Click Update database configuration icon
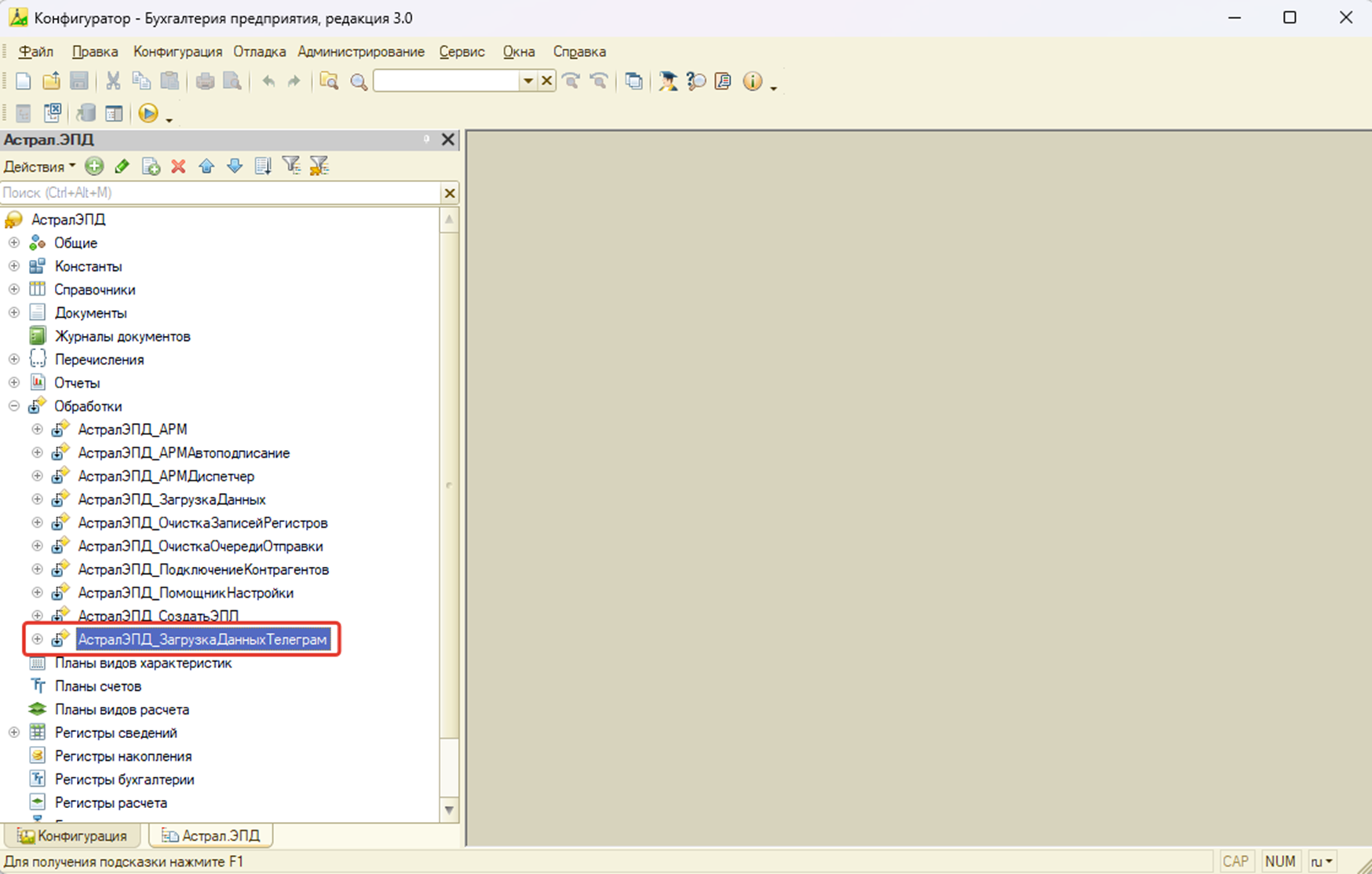1372x874 pixels. [86, 114]
